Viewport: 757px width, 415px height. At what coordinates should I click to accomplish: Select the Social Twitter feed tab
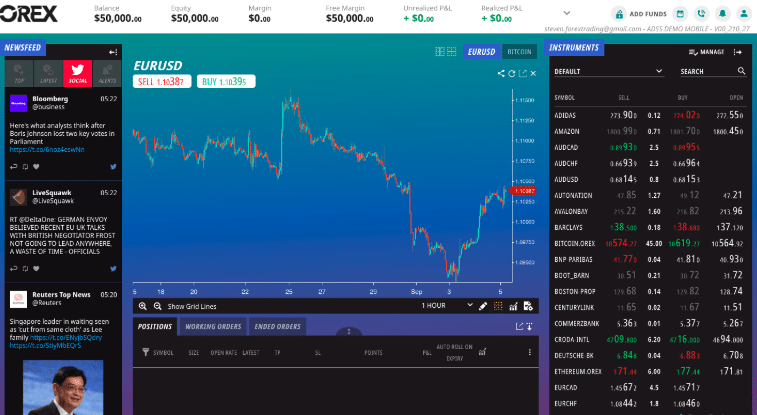77,73
